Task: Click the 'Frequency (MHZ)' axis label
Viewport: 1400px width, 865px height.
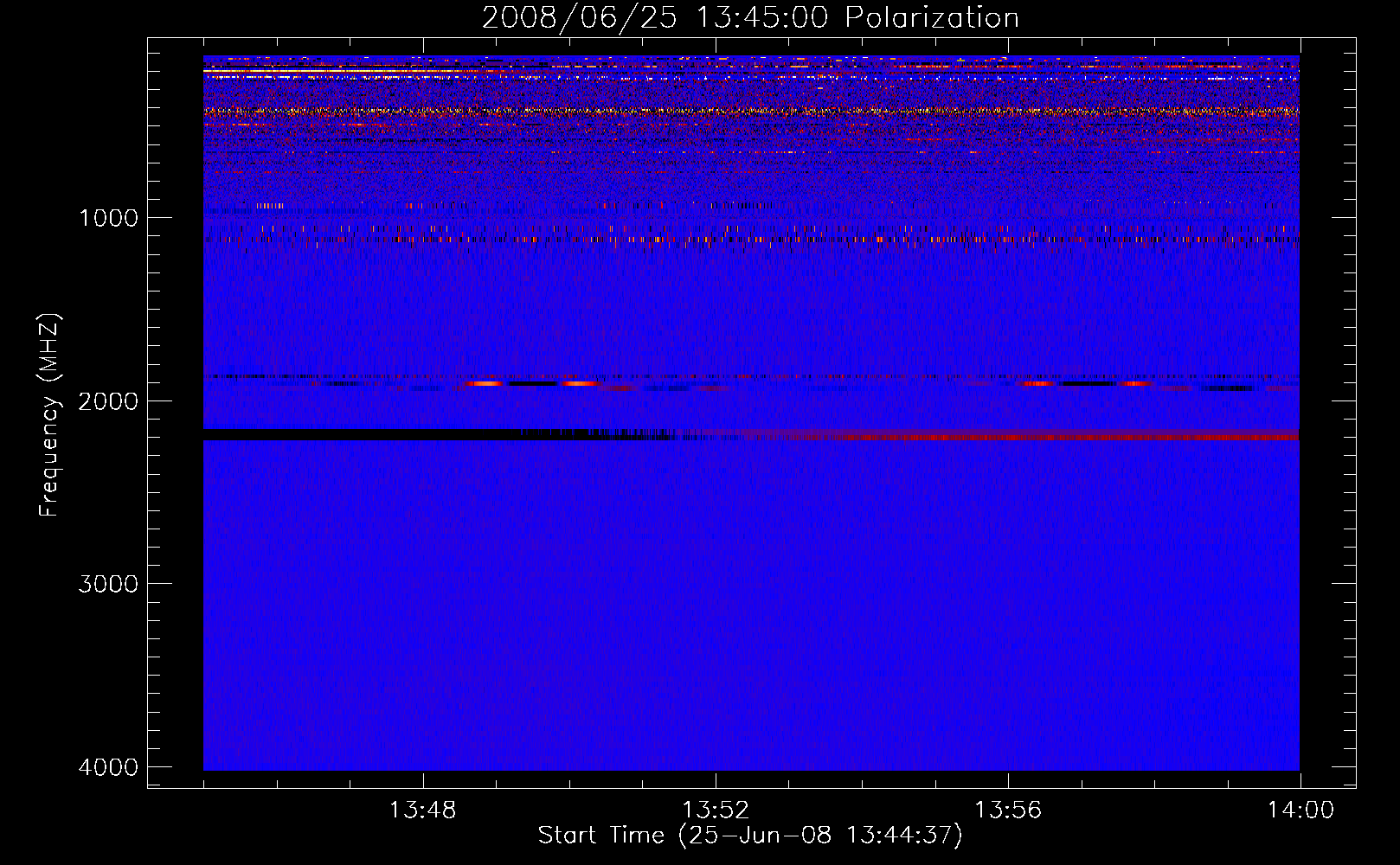Action: (49, 415)
